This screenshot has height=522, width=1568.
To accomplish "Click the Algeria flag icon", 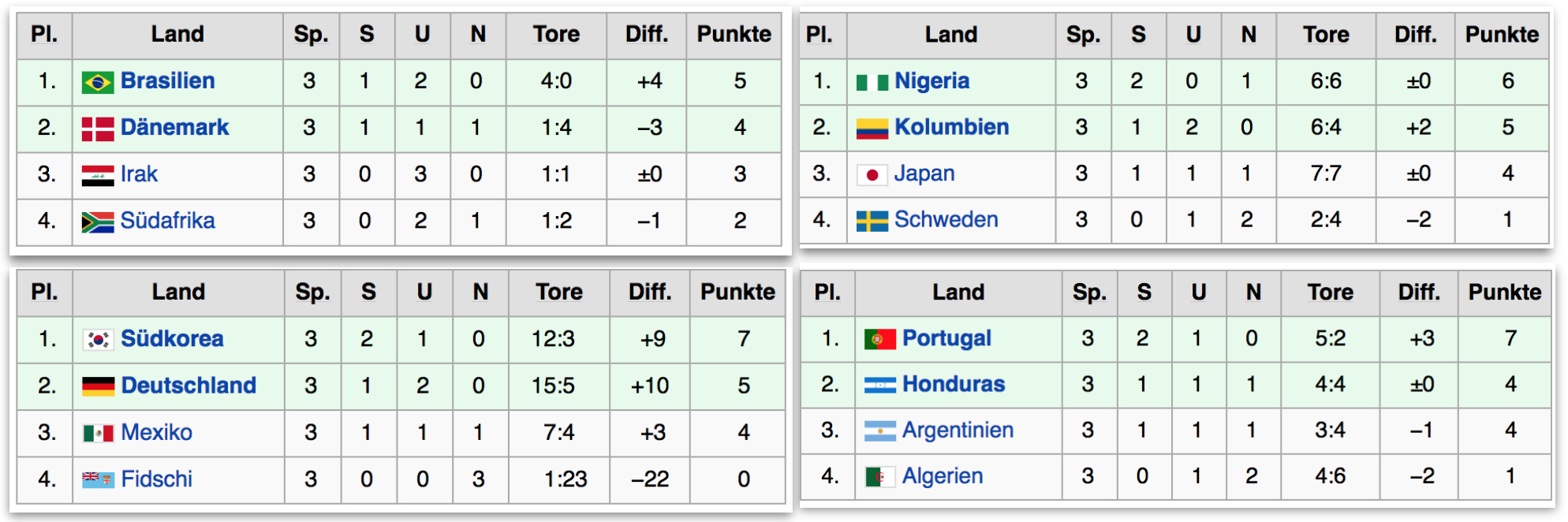I will pyautogui.click(x=880, y=477).
